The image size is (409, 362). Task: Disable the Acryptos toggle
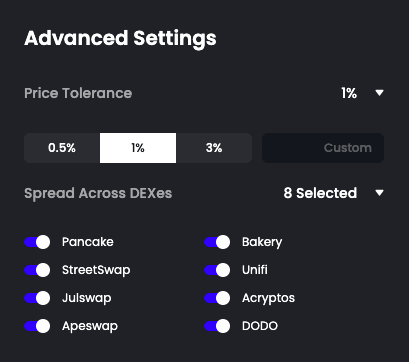(217, 298)
